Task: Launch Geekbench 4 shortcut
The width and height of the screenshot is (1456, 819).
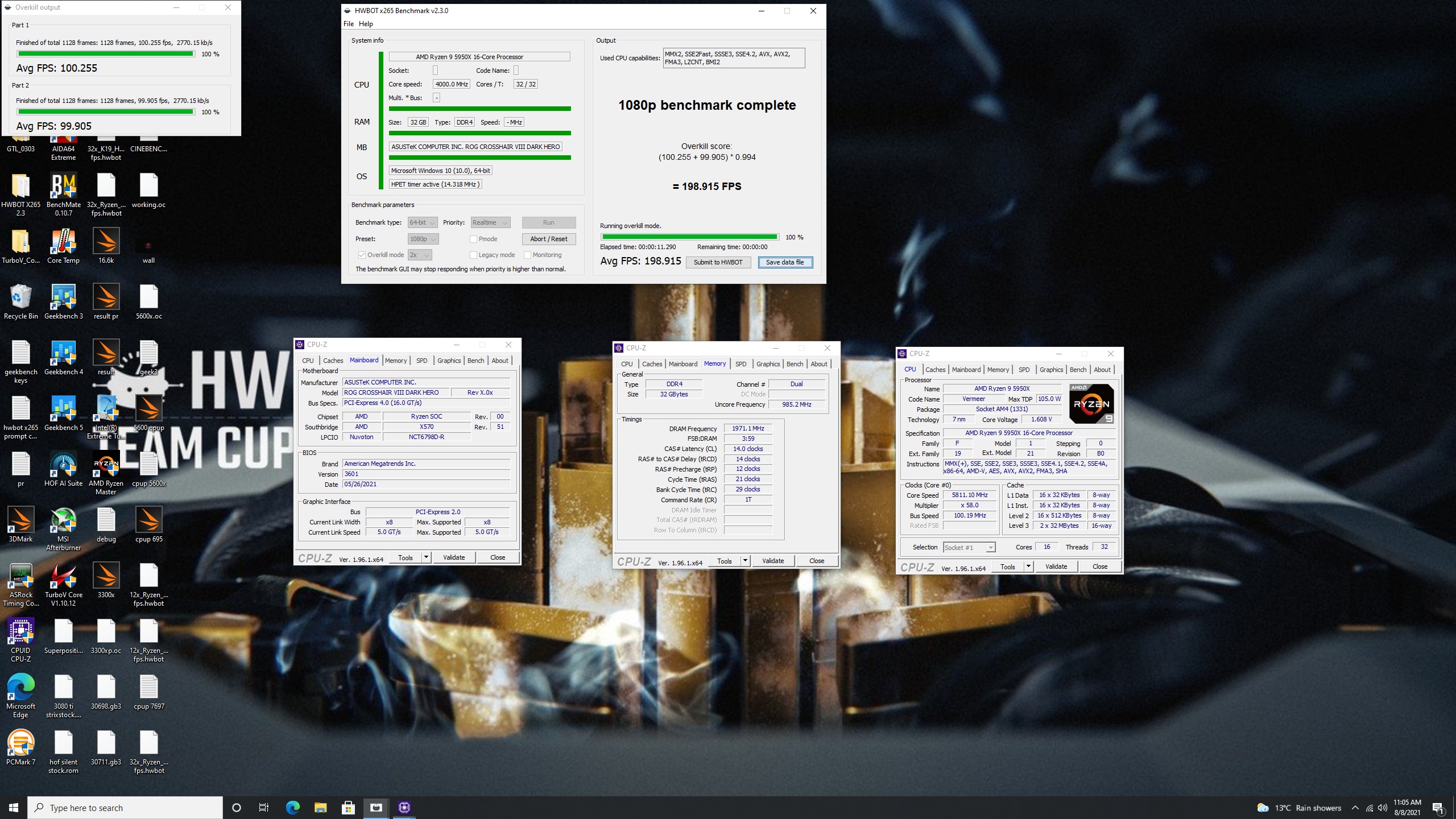Action: pyautogui.click(x=63, y=357)
